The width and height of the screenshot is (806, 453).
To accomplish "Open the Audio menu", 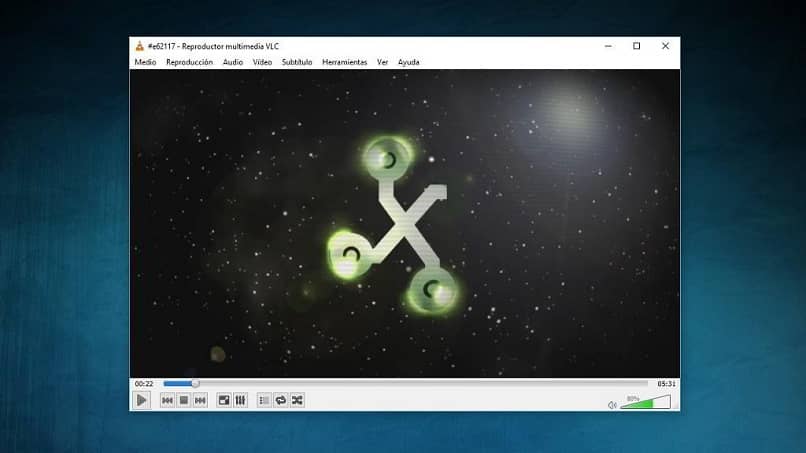I will pyautogui.click(x=232, y=62).
